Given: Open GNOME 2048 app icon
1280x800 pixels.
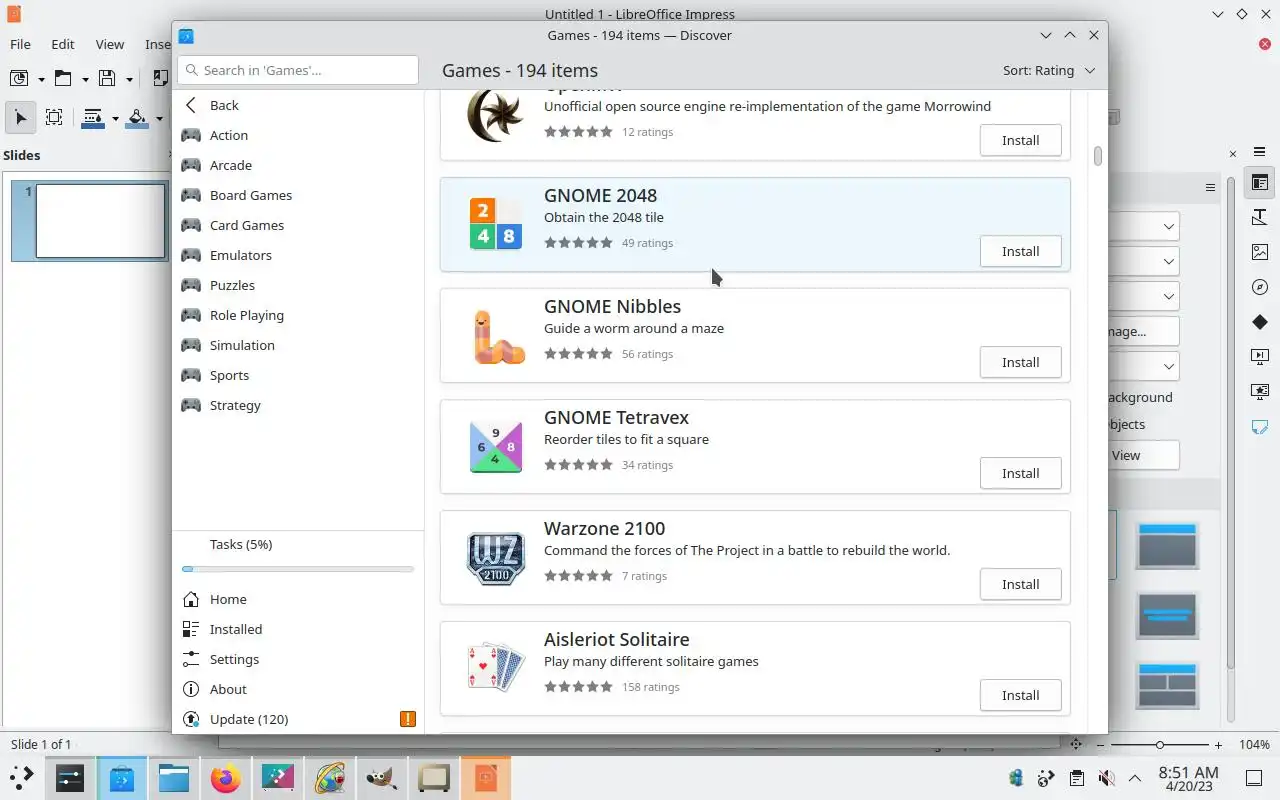Looking at the screenshot, I should tap(496, 224).
